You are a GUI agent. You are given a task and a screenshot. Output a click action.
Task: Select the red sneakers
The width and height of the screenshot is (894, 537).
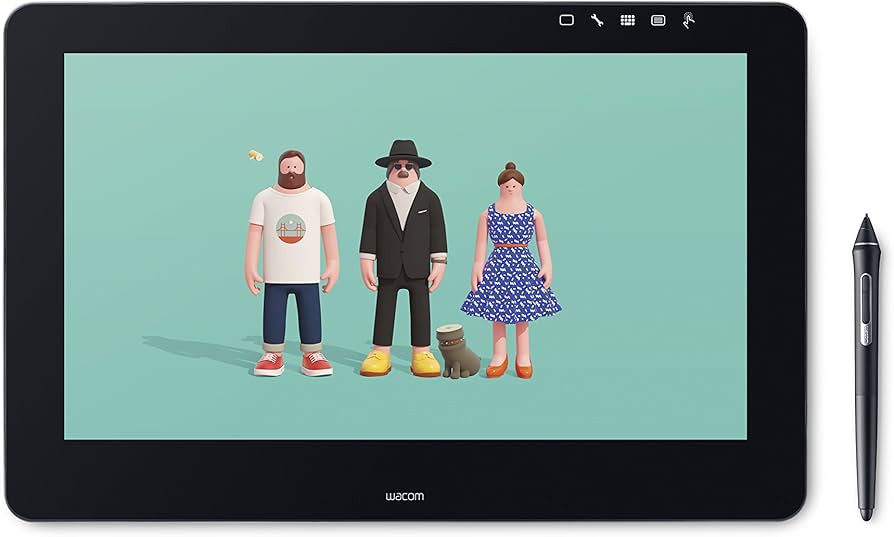click(292, 364)
